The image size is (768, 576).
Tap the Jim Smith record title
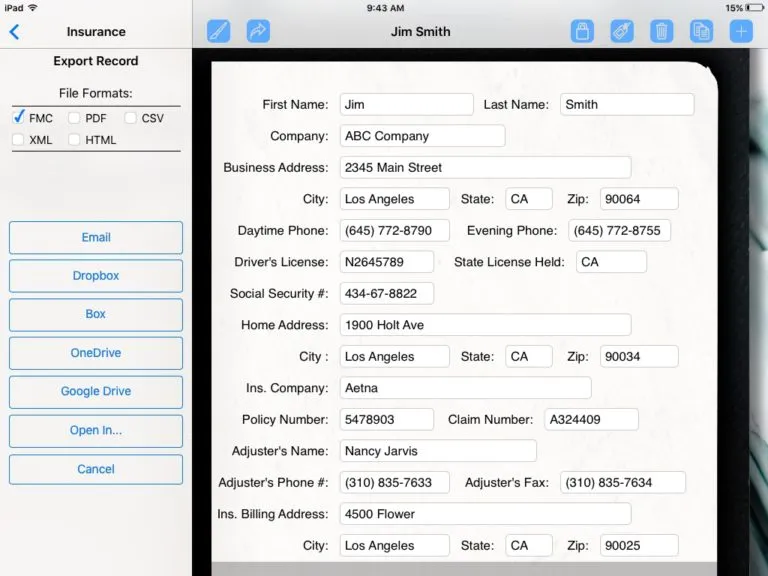420,32
